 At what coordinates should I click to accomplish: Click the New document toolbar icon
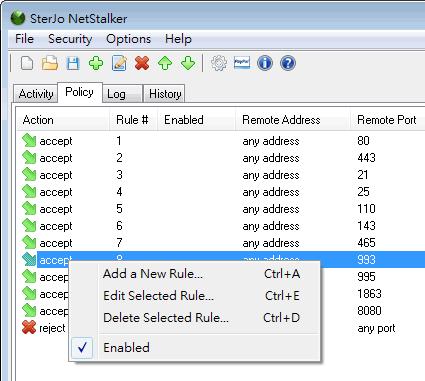(27, 63)
